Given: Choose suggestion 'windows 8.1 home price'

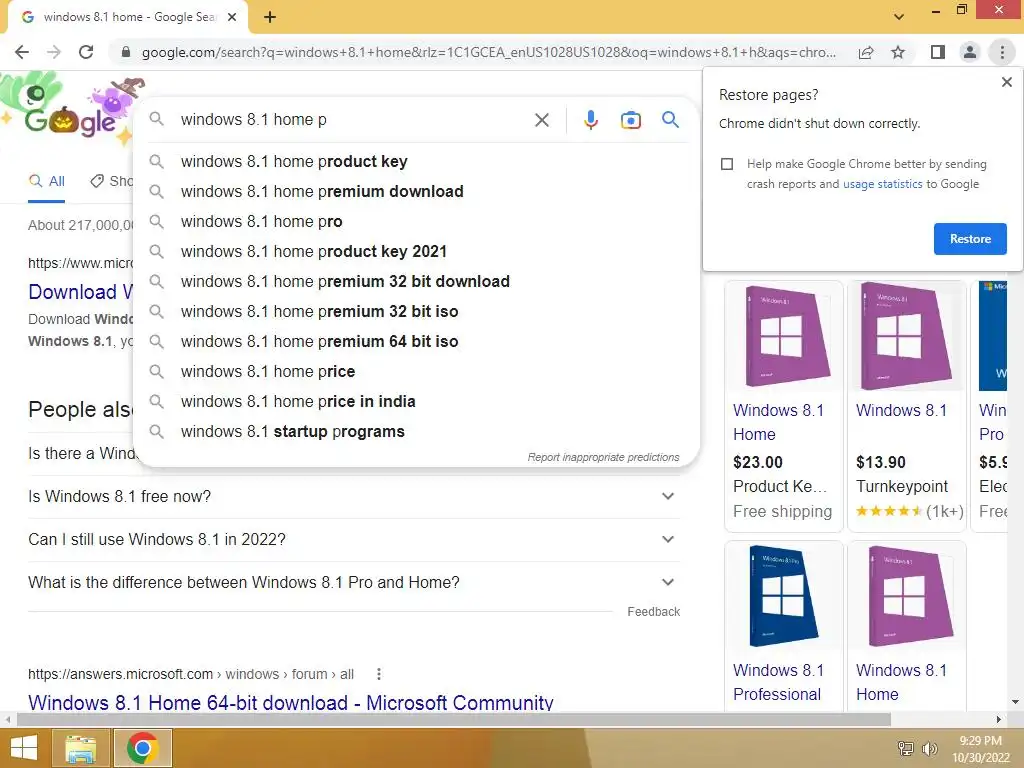Looking at the screenshot, I should pos(417,372).
